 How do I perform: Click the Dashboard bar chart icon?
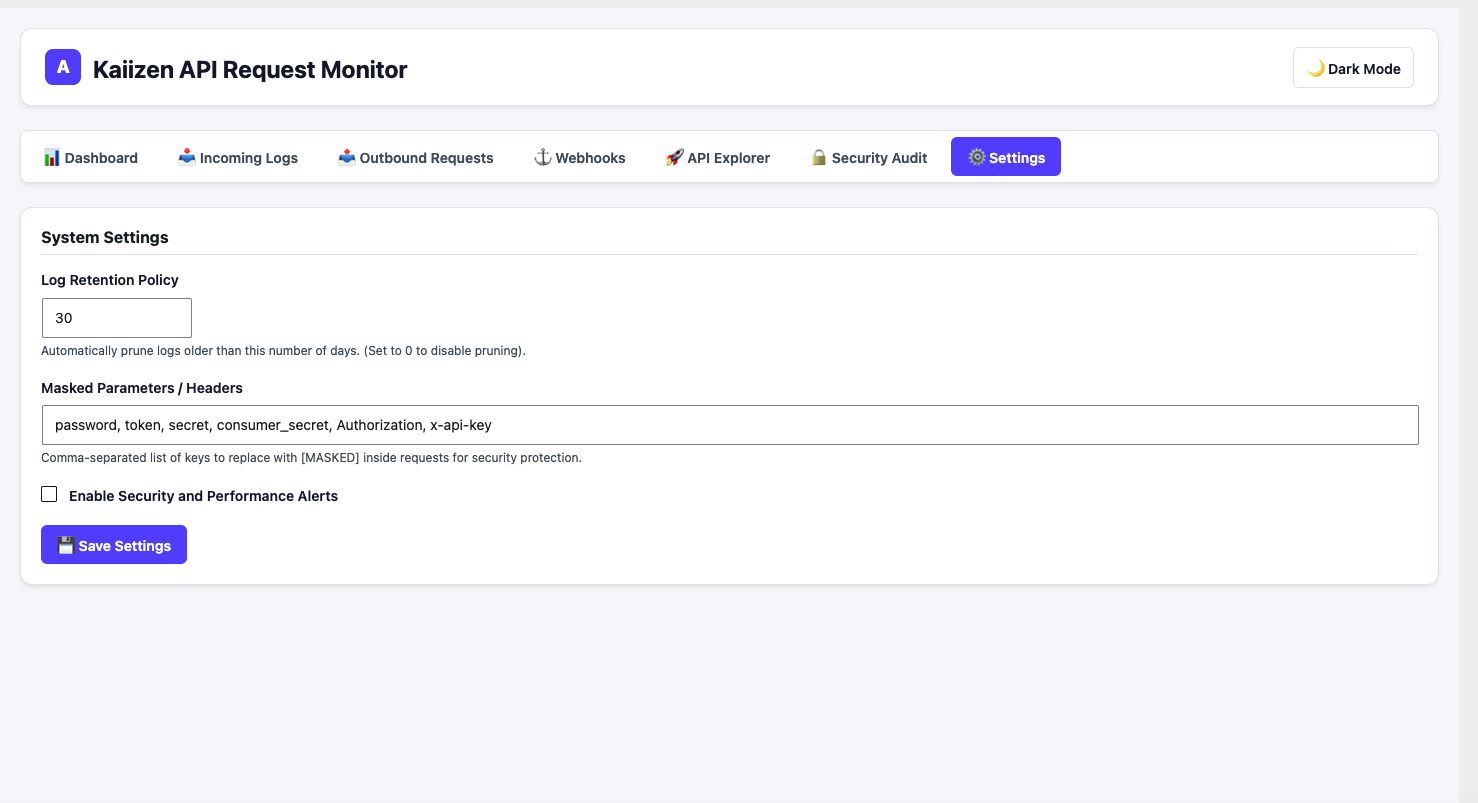pyautogui.click(x=52, y=157)
